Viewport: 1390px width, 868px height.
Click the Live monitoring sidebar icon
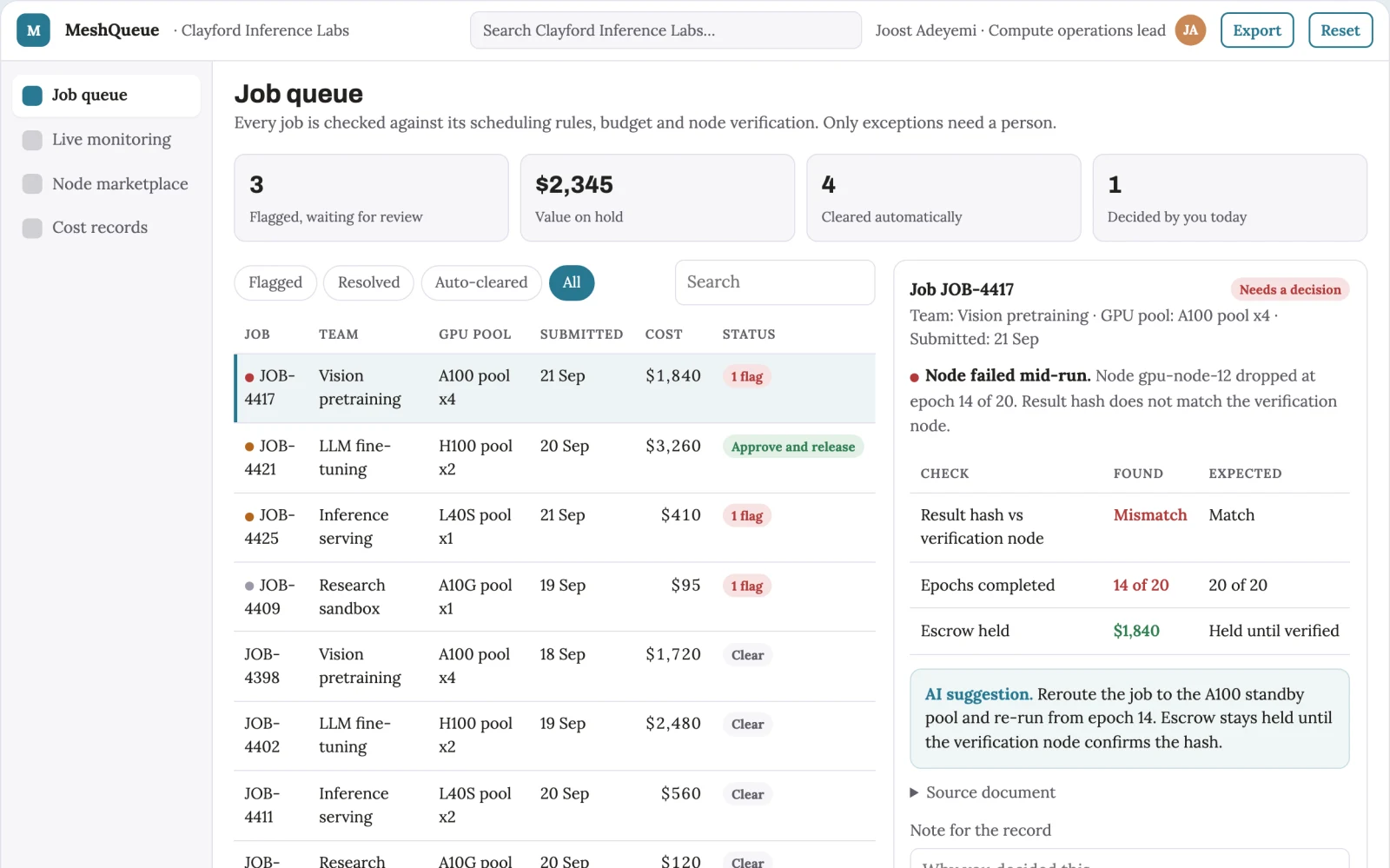[x=32, y=140]
